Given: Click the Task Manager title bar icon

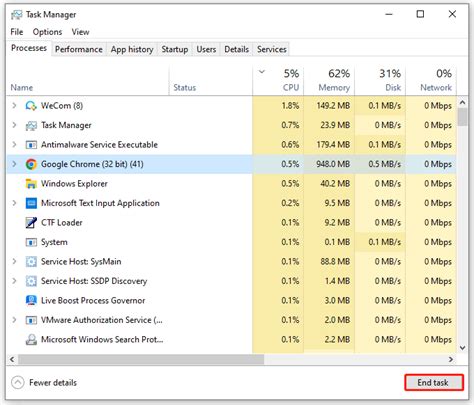Looking at the screenshot, I should point(16,15).
